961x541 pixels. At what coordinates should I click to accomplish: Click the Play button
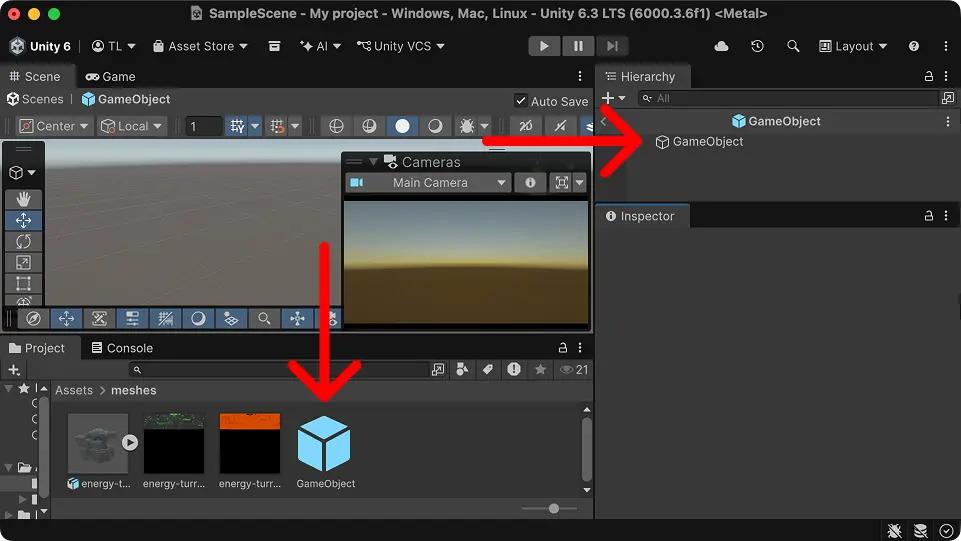tap(544, 46)
